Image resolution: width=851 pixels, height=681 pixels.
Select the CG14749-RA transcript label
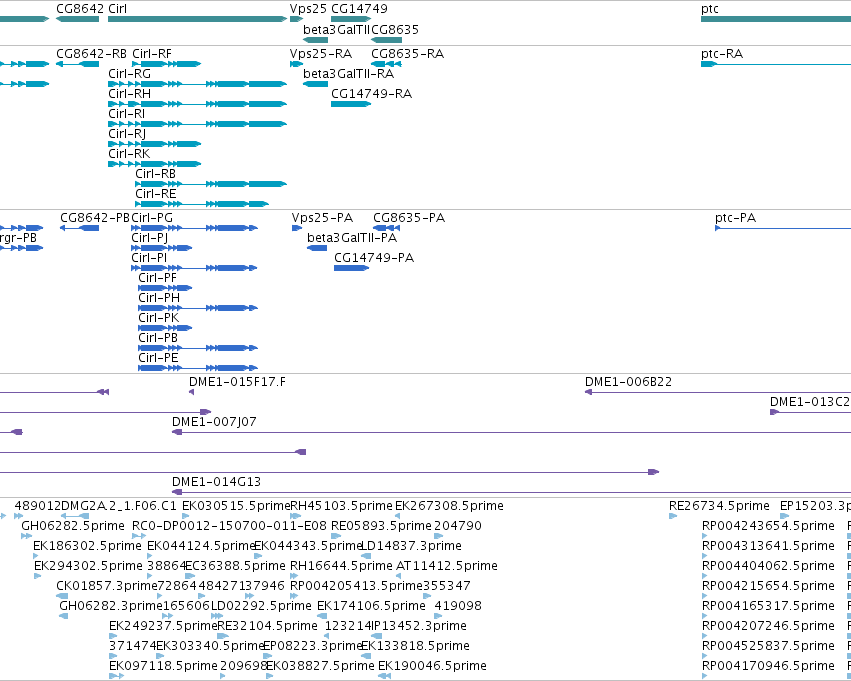372,94
